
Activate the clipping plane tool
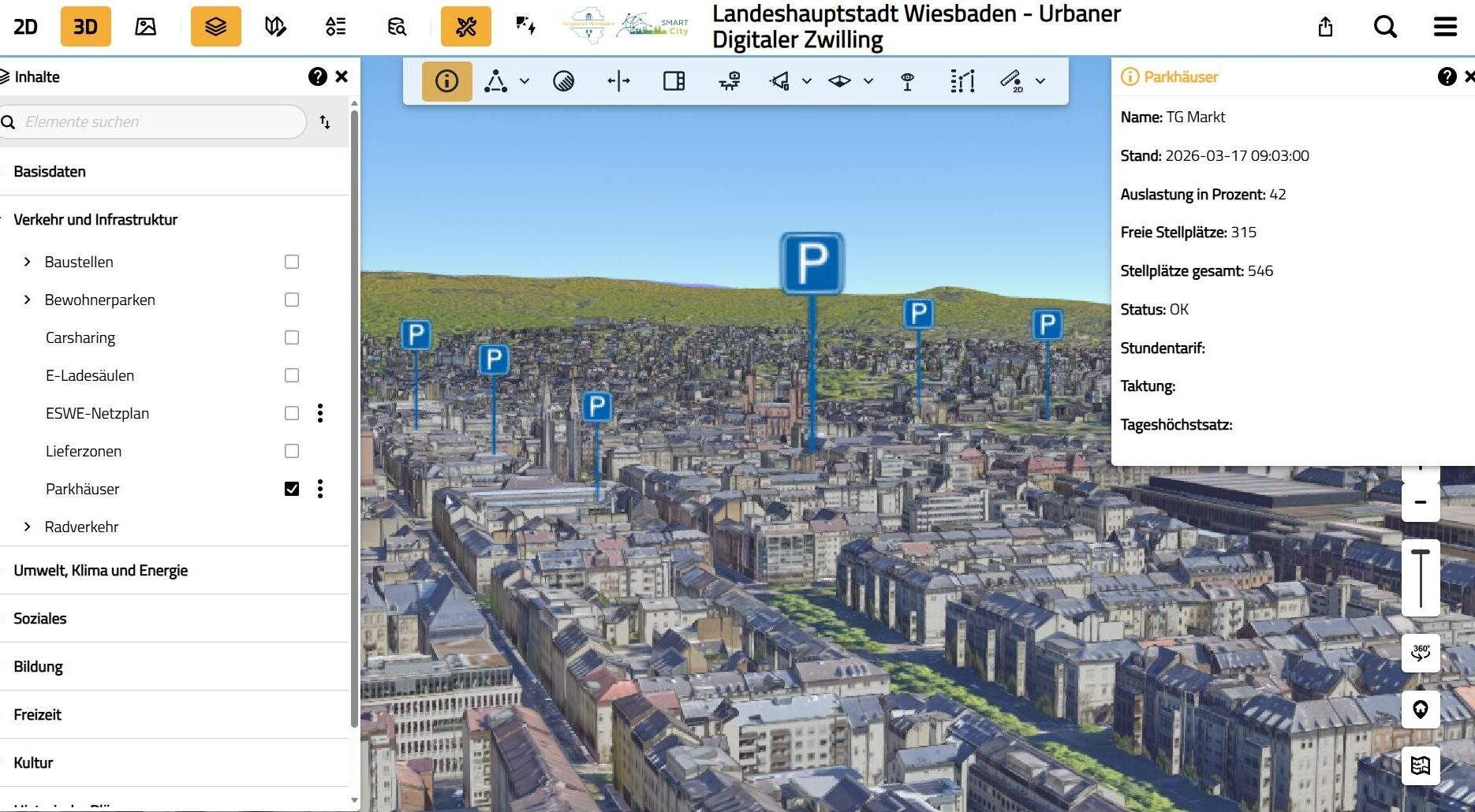(620, 80)
